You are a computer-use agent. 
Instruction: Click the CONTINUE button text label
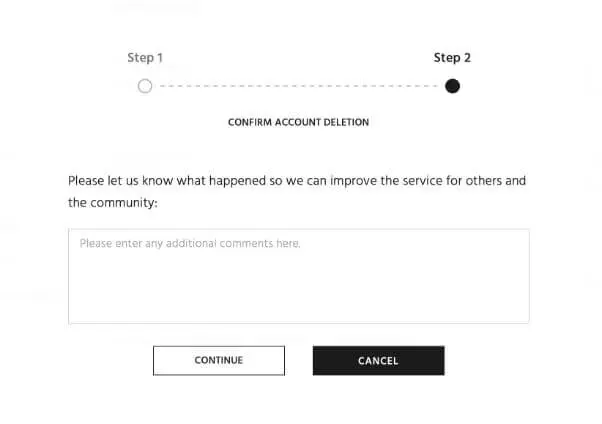[219, 360]
